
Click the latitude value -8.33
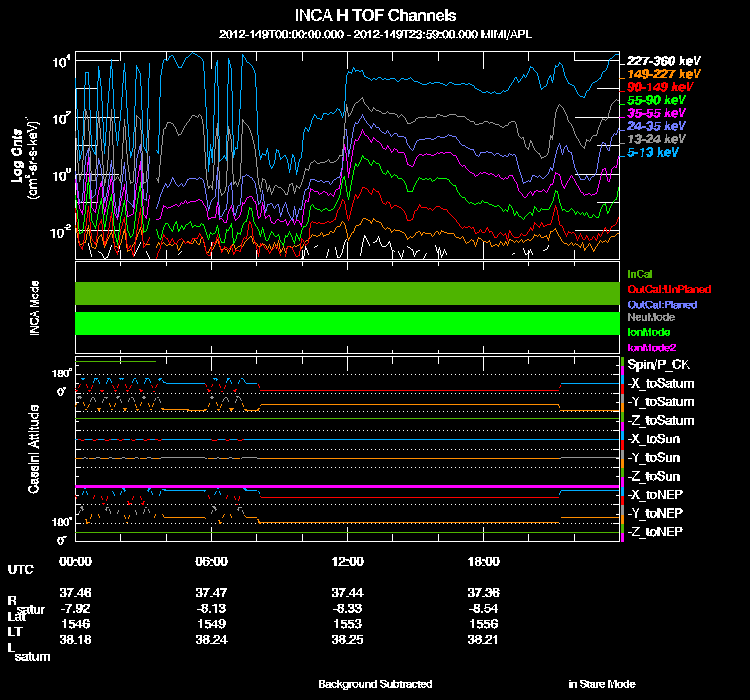coord(347,609)
